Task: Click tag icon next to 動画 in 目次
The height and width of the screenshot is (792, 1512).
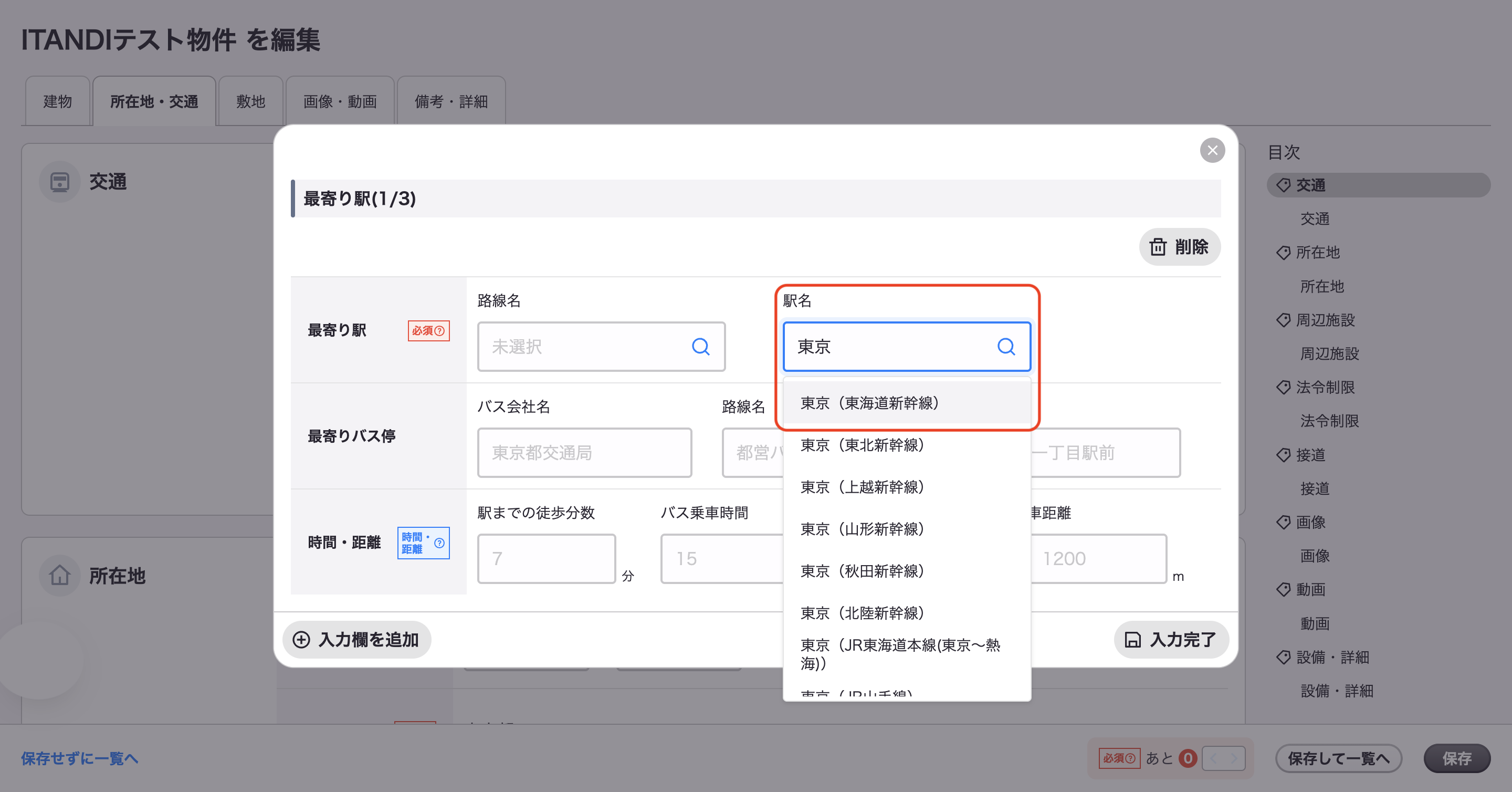Action: pos(1283,589)
